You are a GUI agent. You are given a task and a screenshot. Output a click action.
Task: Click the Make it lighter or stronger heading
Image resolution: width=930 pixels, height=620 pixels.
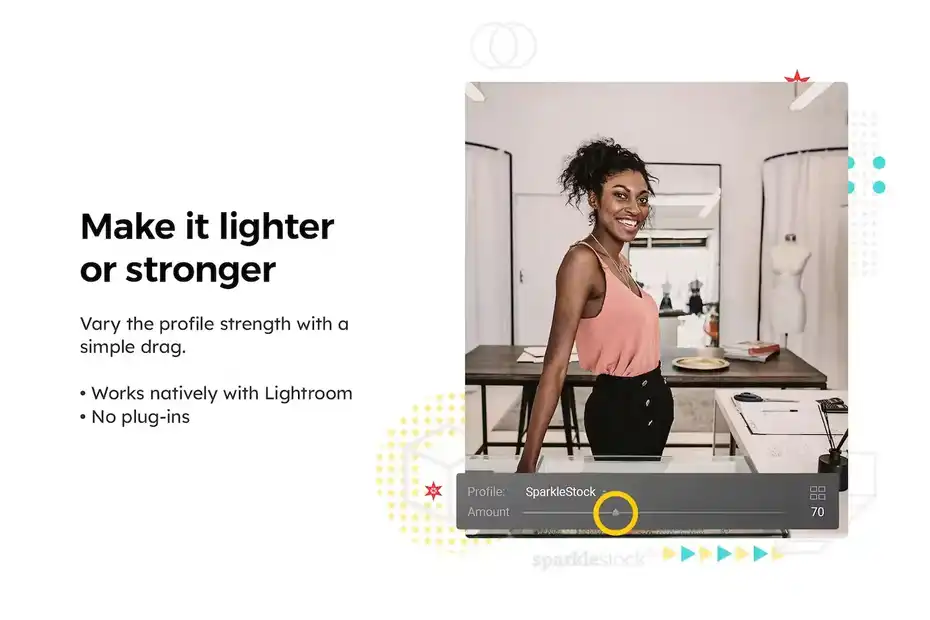click(x=207, y=247)
